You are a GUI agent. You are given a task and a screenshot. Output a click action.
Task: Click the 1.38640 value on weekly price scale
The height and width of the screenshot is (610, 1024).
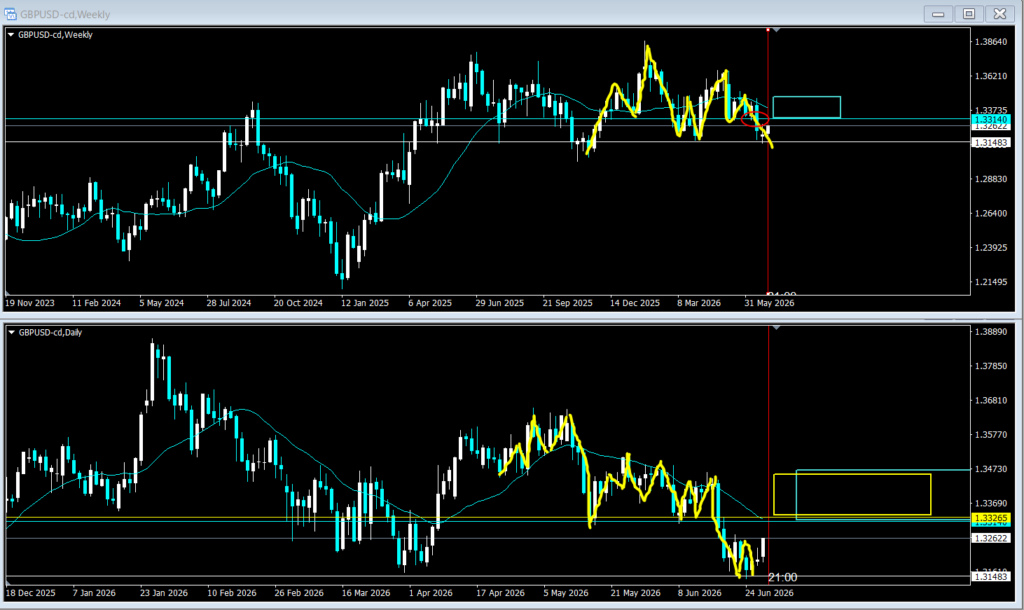coord(990,42)
